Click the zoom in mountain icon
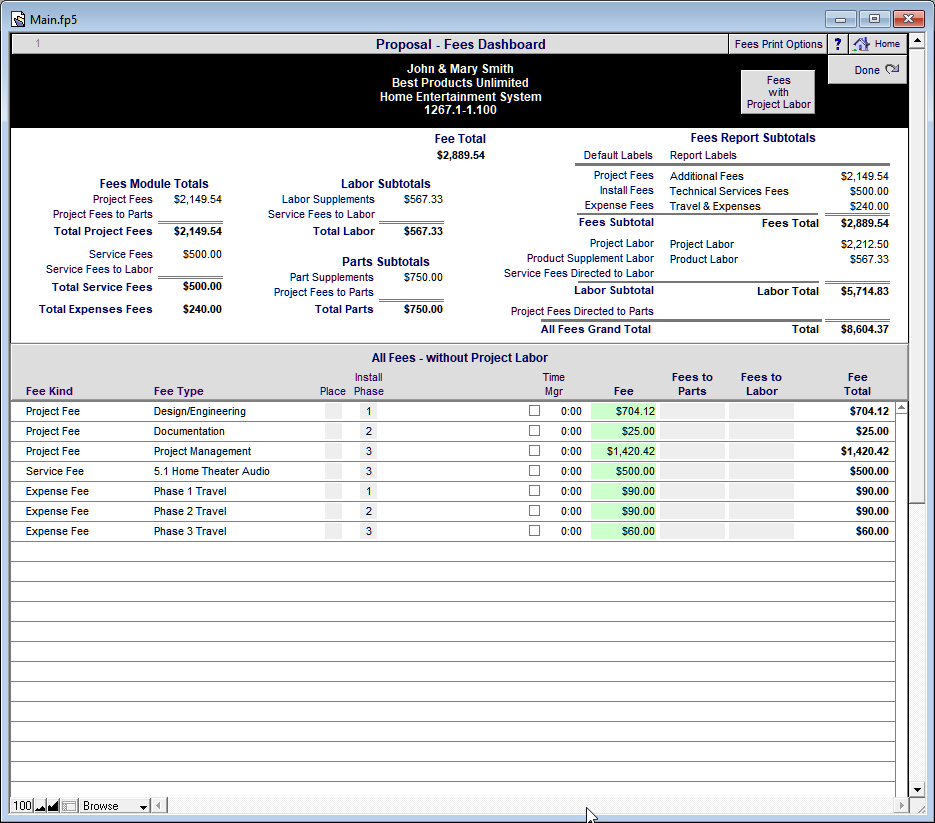This screenshot has width=935, height=823. click(x=53, y=806)
